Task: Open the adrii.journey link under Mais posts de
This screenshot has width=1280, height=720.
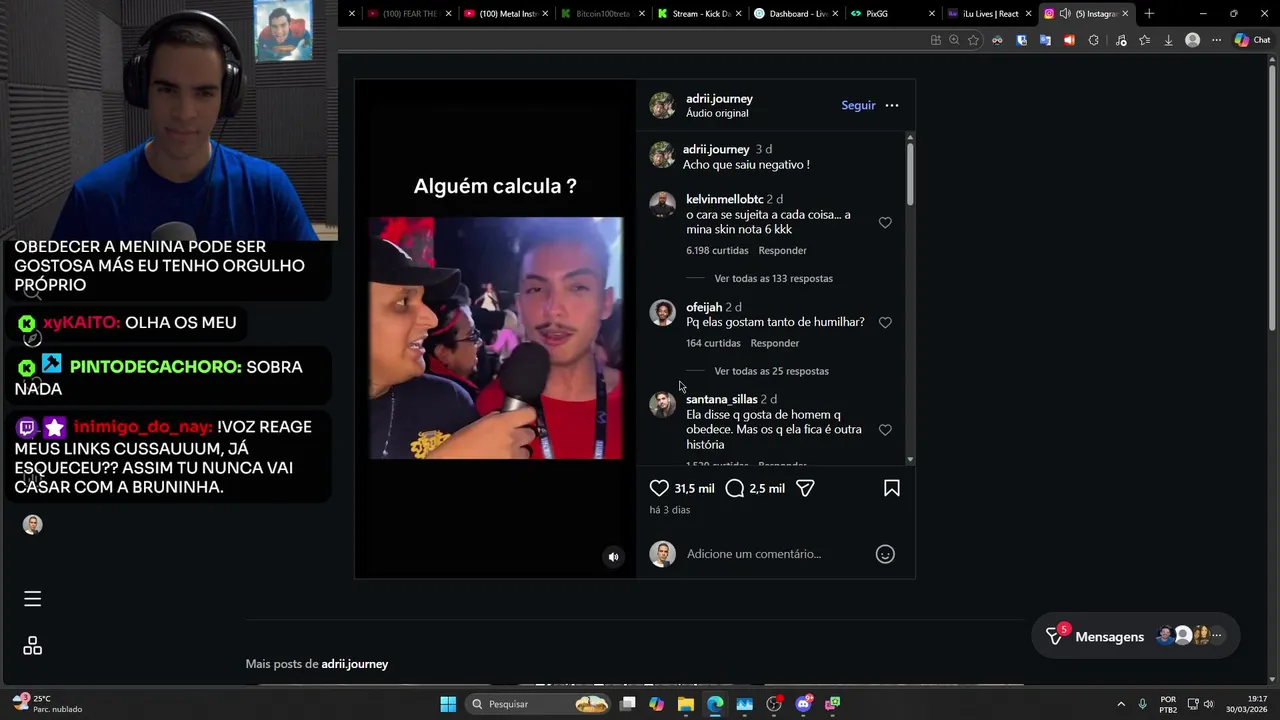Action: click(x=354, y=664)
